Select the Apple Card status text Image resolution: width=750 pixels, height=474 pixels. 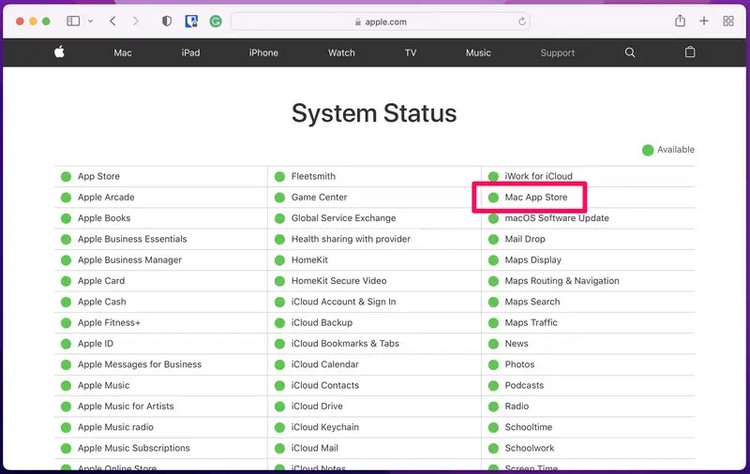point(101,281)
